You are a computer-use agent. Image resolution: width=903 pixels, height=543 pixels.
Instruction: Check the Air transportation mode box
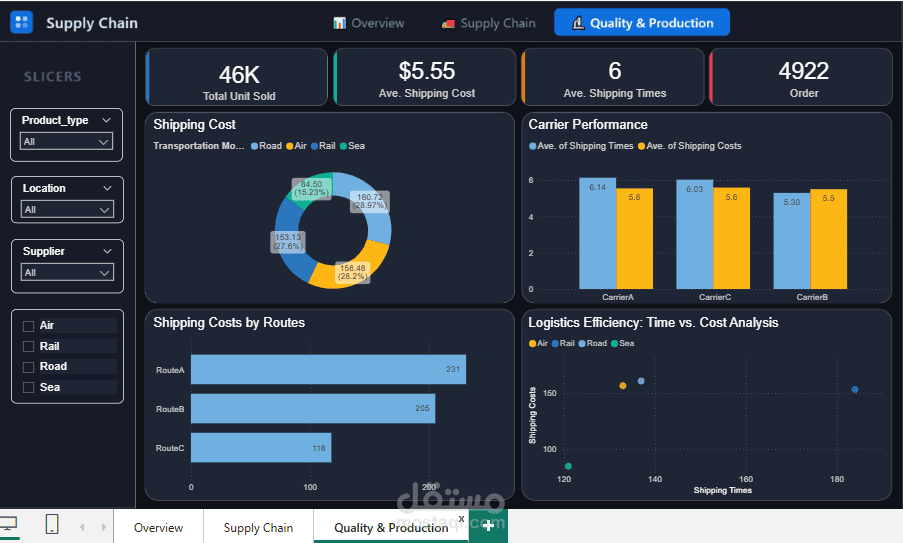click(x=28, y=326)
